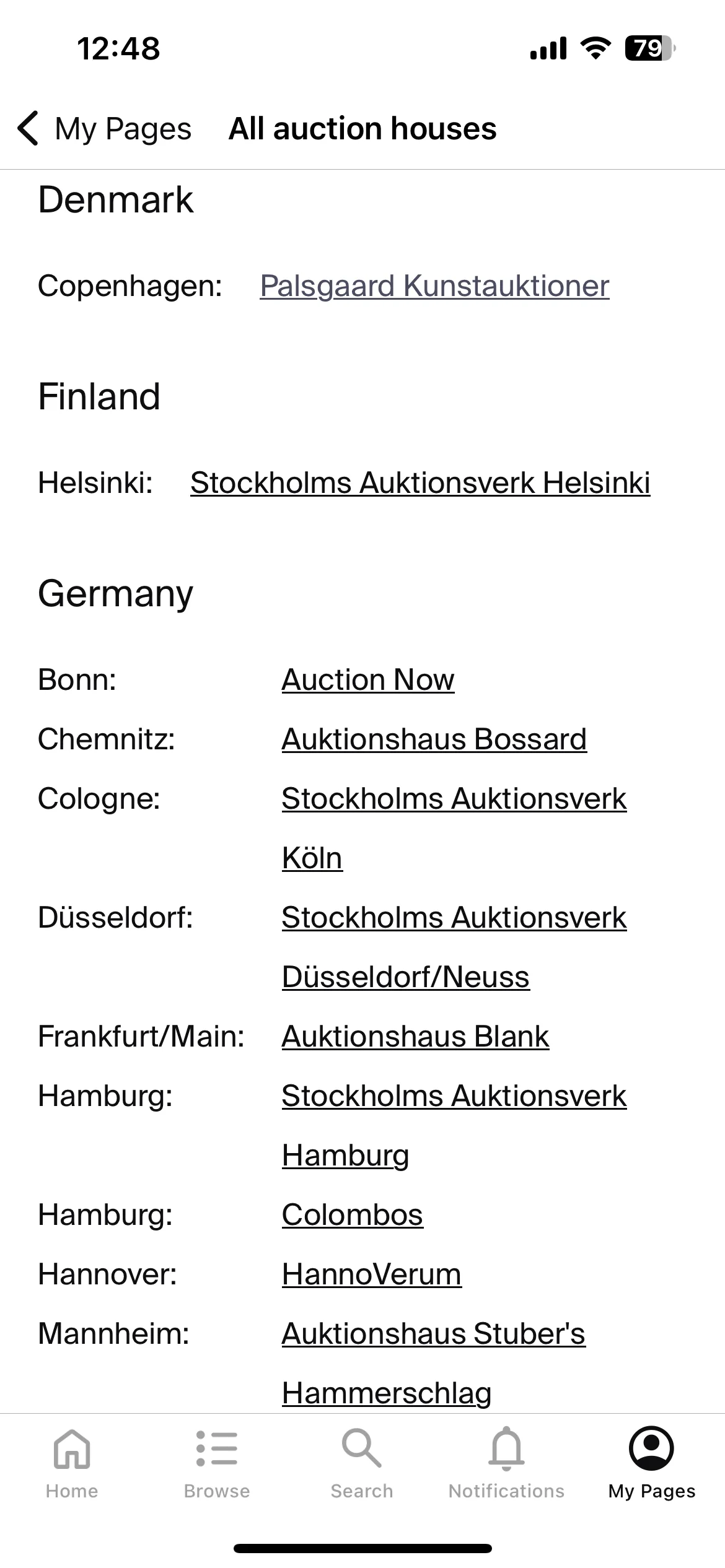The image size is (725, 1568).
Task: Open Auktionshaus Blank link
Action: point(416,1037)
